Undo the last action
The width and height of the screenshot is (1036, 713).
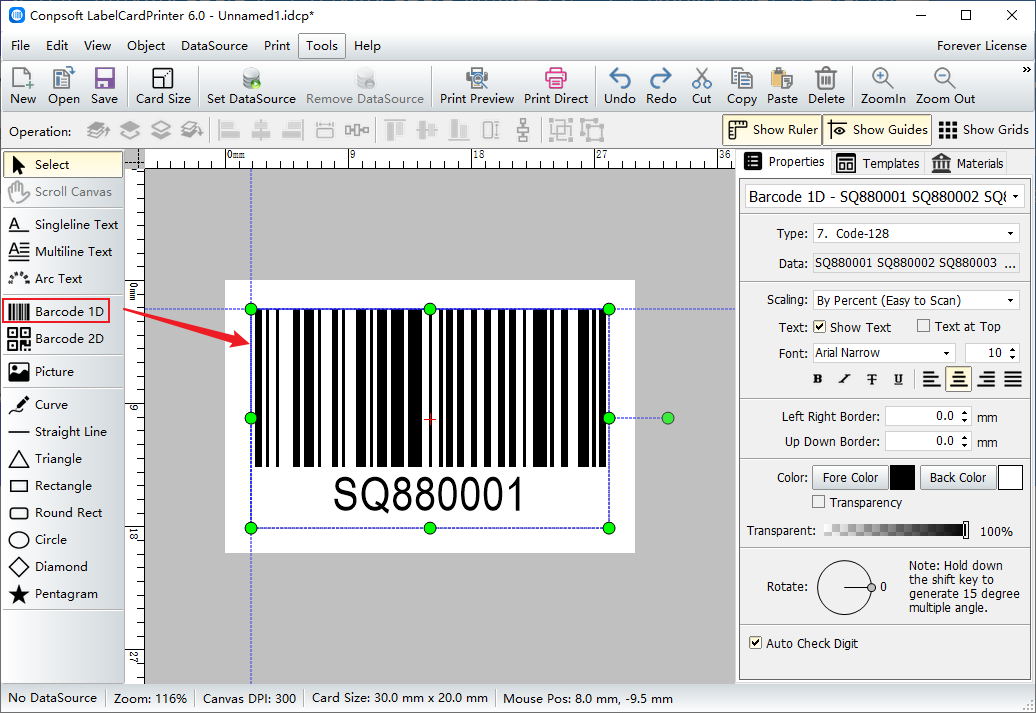point(620,86)
